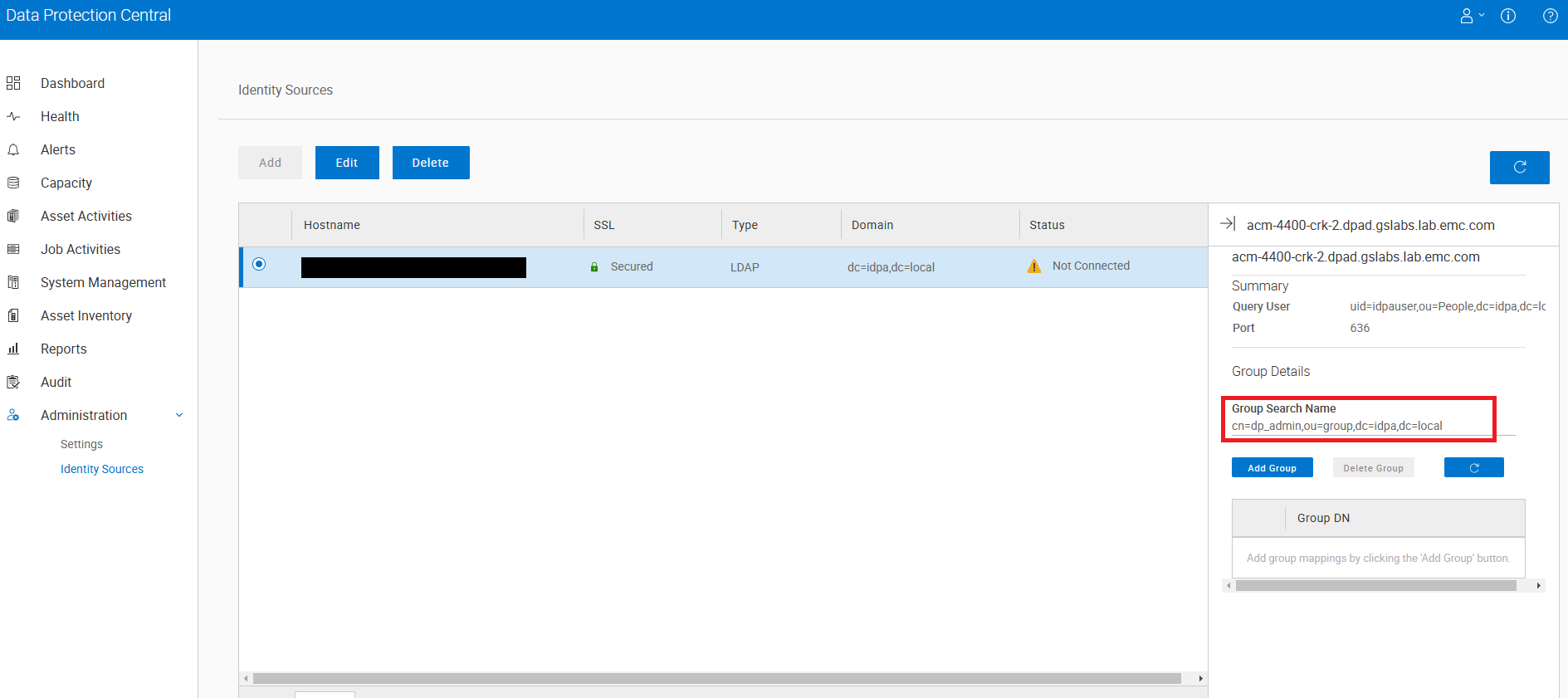Screen dimensions: 1568x698
Task: Refresh the identity sources list
Action: tap(1519, 167)
